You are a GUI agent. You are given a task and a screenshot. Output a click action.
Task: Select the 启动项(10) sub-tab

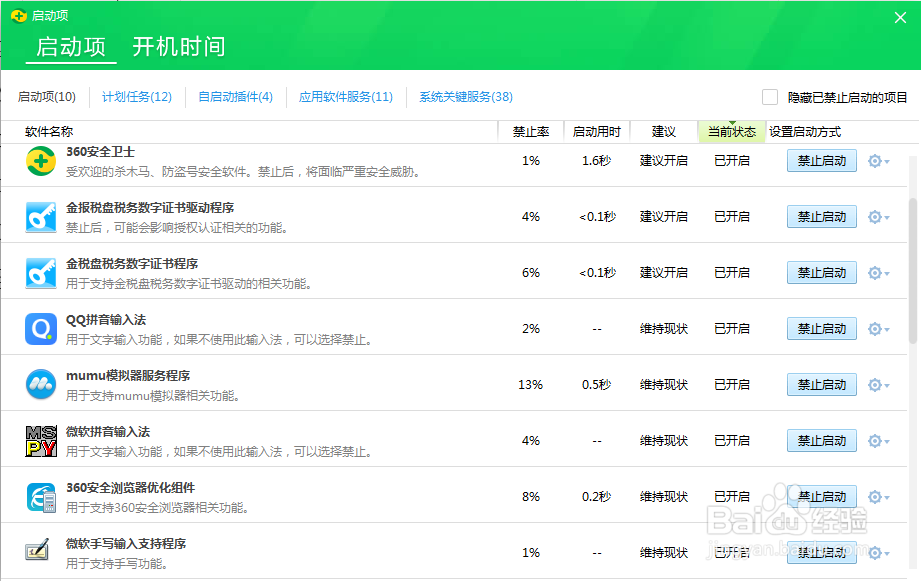47,97
